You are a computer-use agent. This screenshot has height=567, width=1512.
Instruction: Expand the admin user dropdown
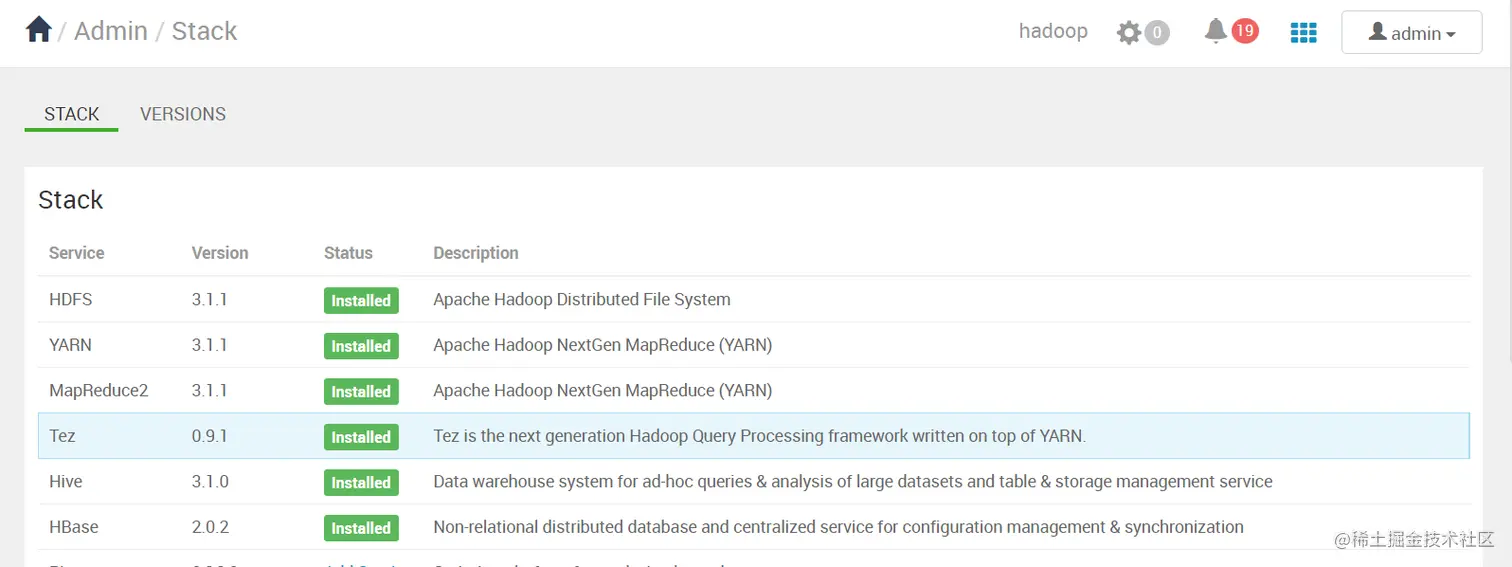coord(1411,33)
